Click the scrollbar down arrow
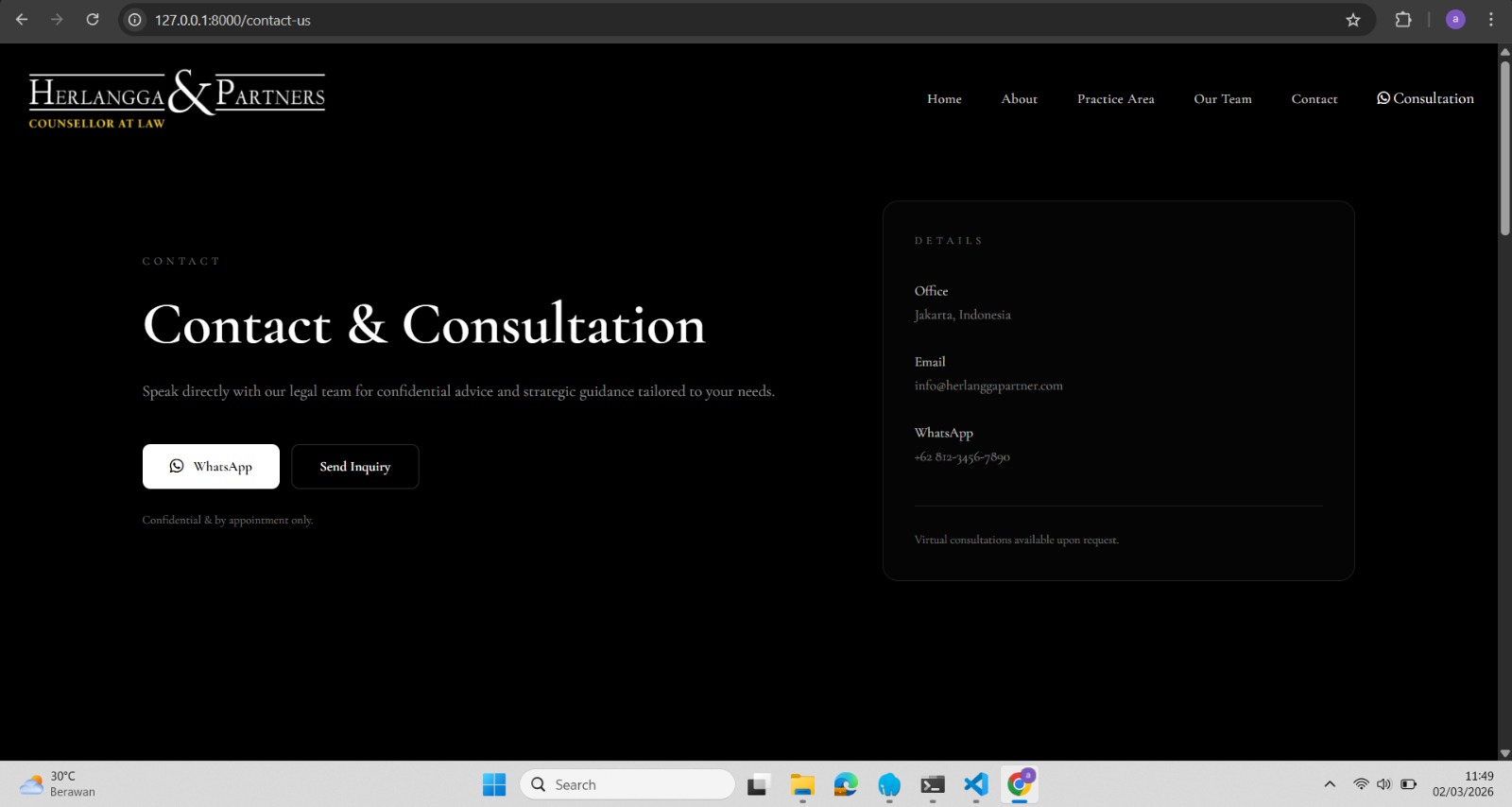This screenshot has height=807, width=1512. [x=1504, y=753]
